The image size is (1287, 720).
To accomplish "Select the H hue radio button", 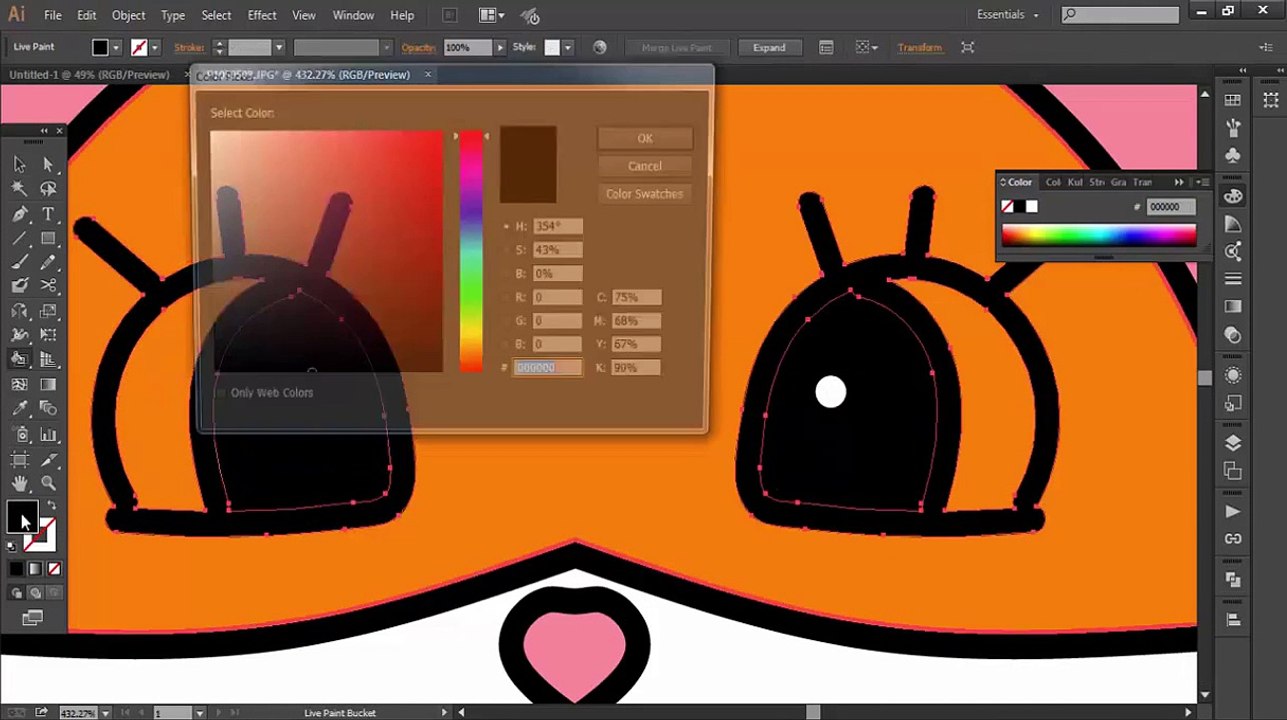I will (x=506, y=226).
